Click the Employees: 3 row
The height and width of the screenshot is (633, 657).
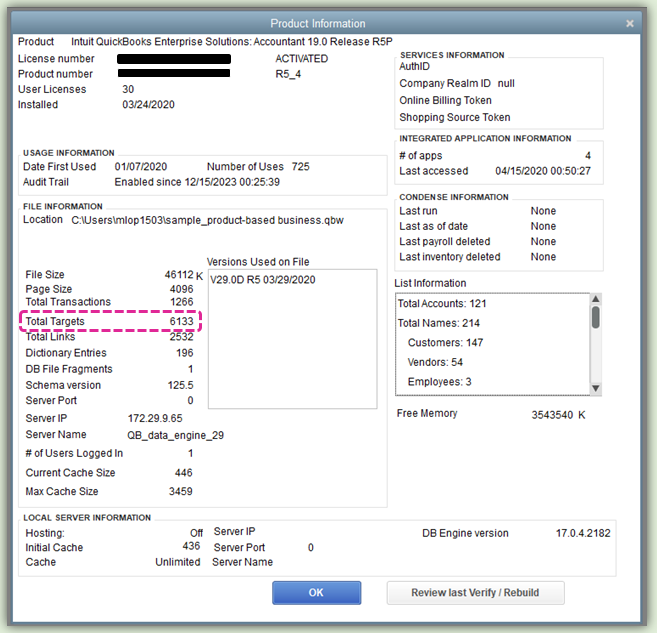[440, 382]
